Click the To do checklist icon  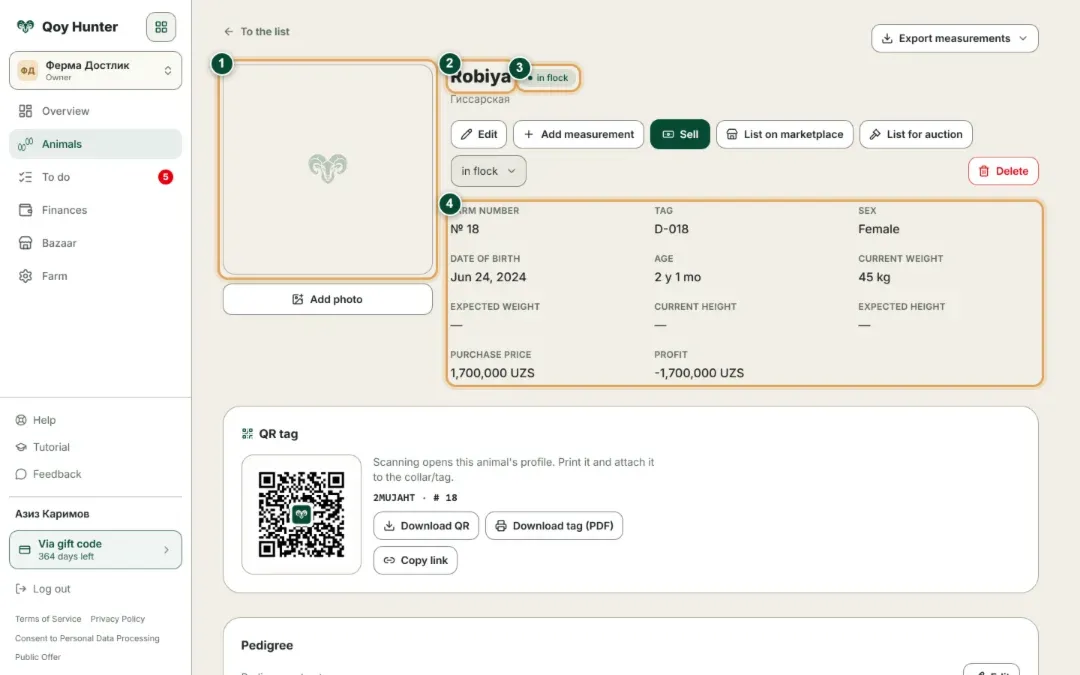(x=25, y=177)
